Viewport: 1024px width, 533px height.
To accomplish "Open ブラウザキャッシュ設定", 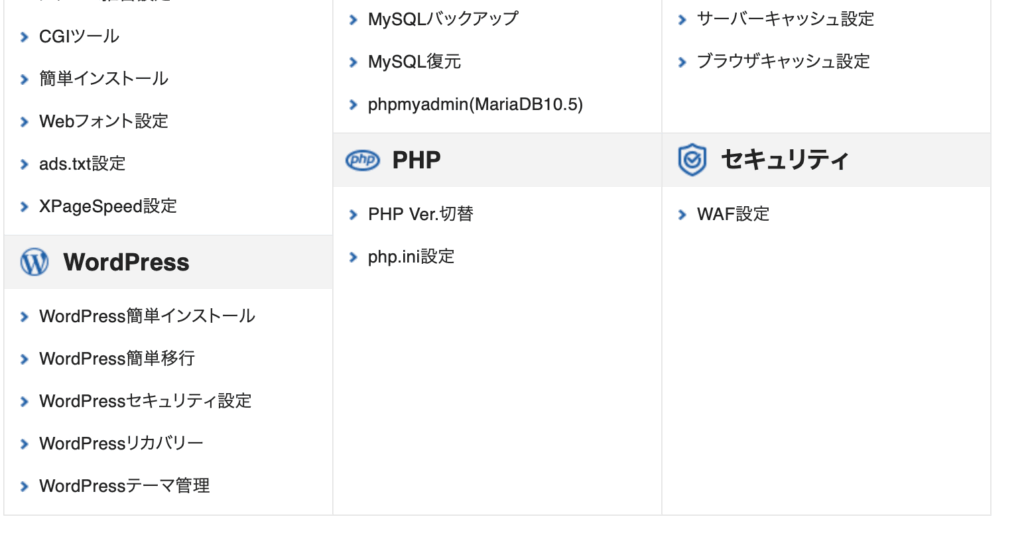I will click(783, 61).
